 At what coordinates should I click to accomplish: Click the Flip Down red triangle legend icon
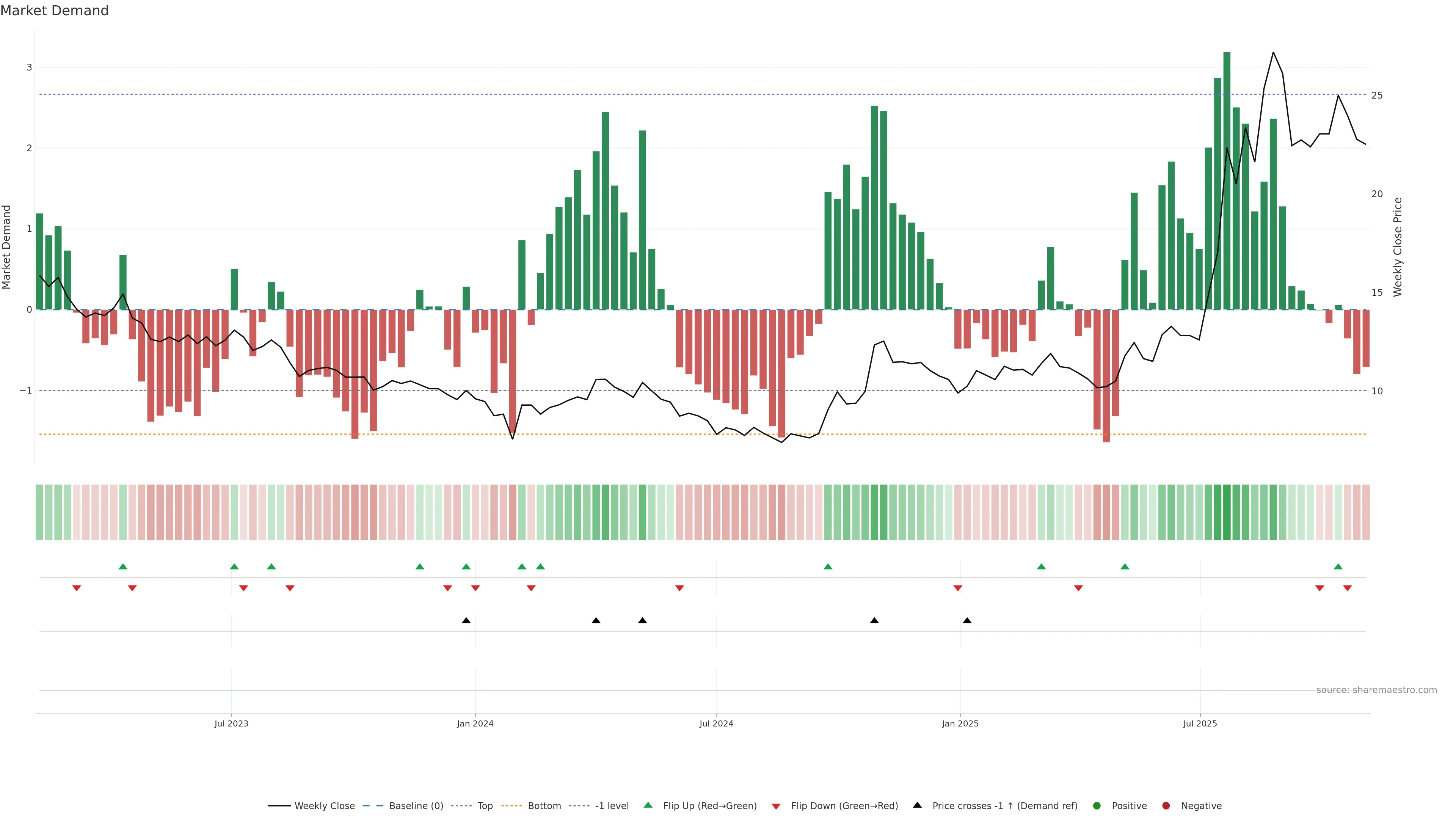[x=776, y=806]
